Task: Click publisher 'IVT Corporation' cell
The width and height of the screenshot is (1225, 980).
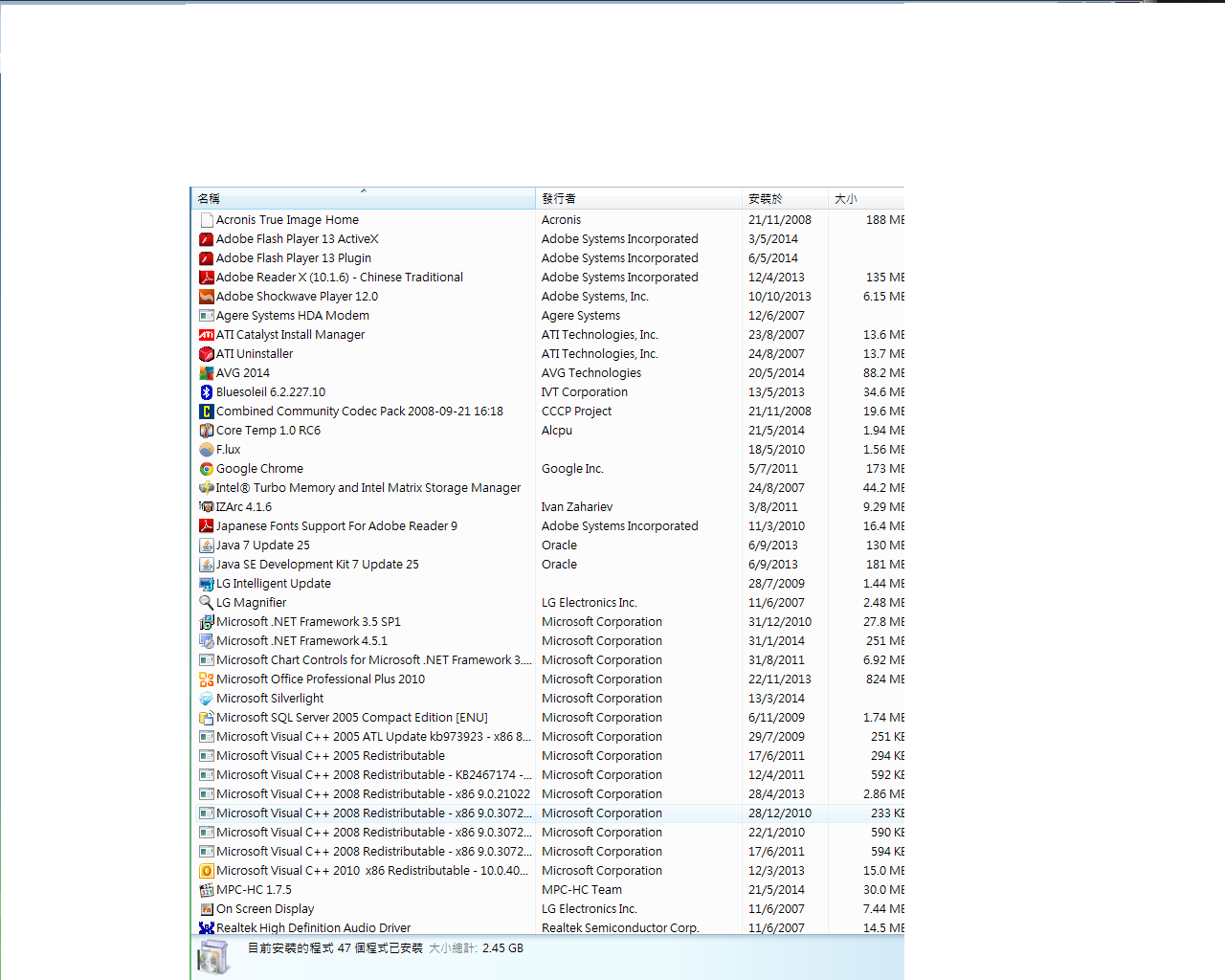Action: (x=585, y=392)
